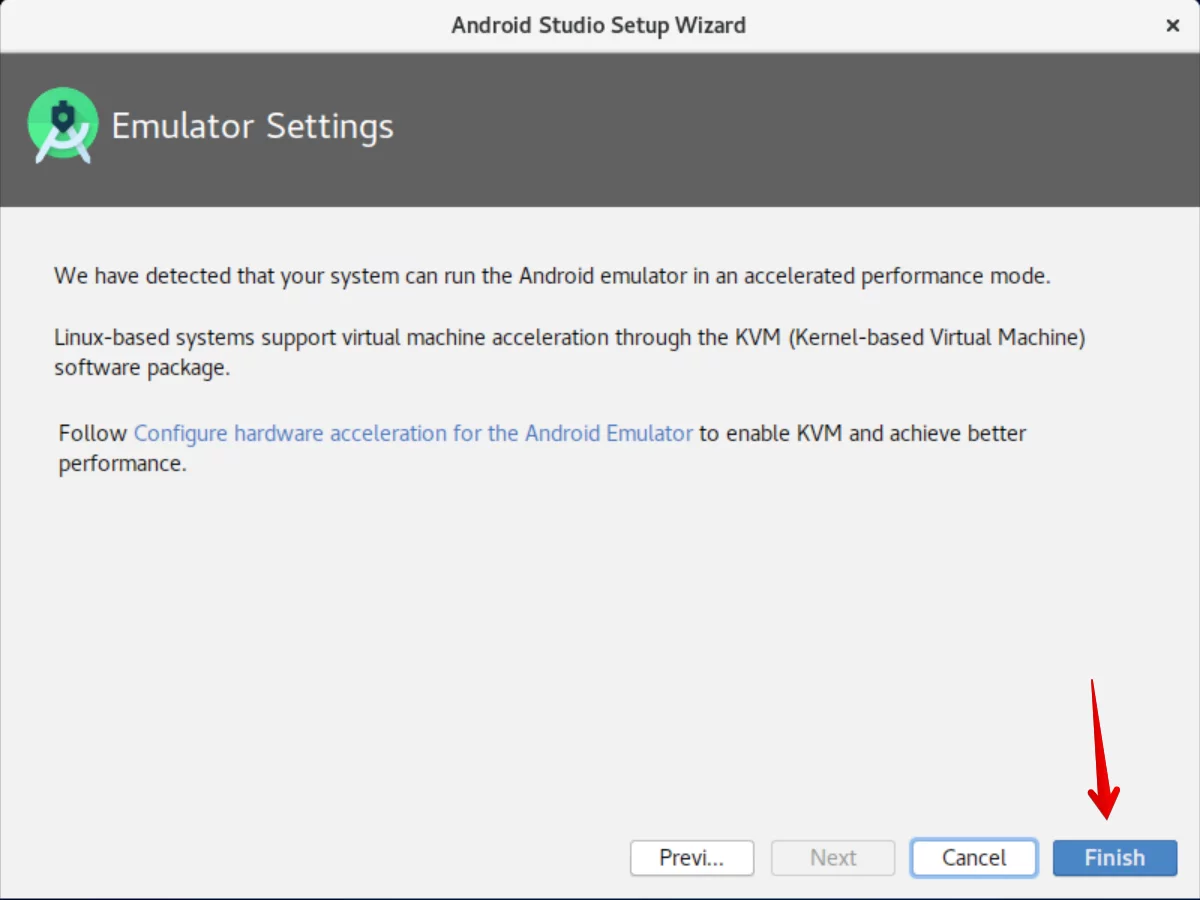Click the text "to enable KVM and achieve better"

pyautogui.click(x=863, y=433)
